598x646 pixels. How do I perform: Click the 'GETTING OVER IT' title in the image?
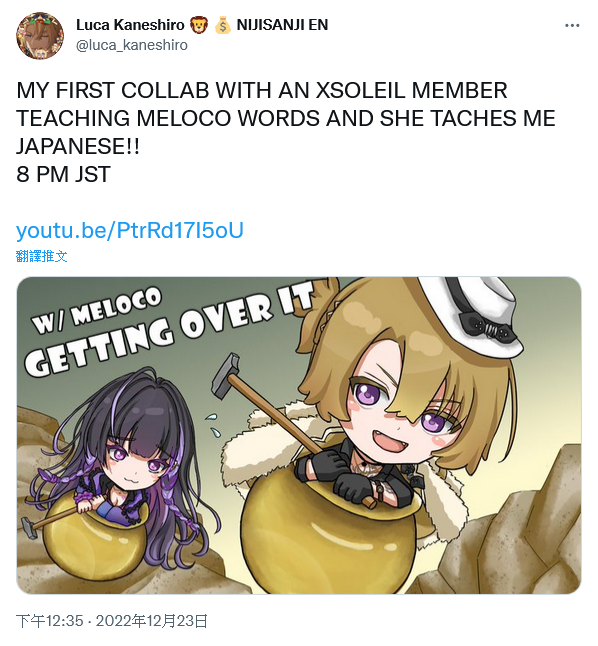pyautogui.click(x=169, y=330)
